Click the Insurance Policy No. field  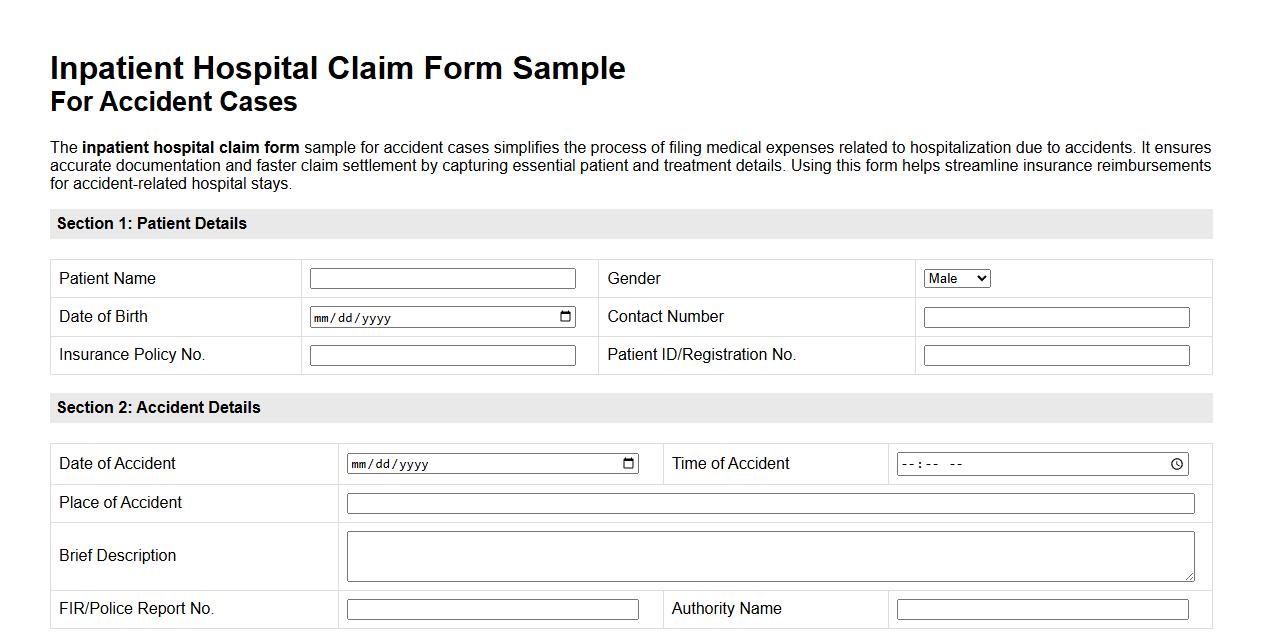coord(443,354)
